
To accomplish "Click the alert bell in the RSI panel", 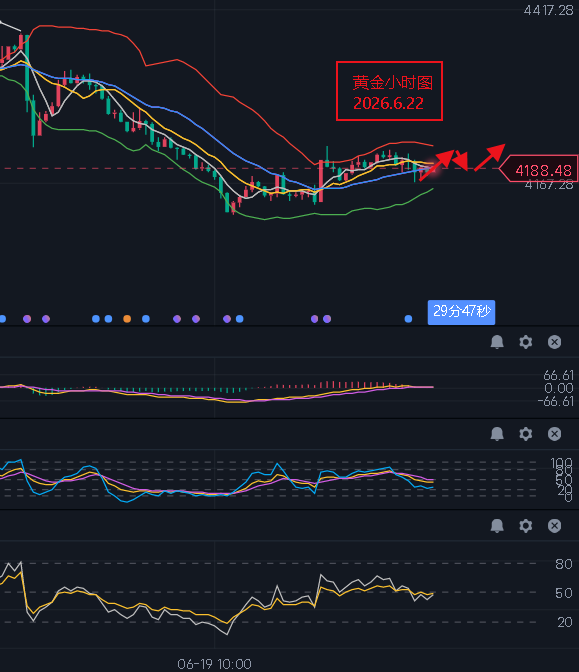I will [497, 525].
